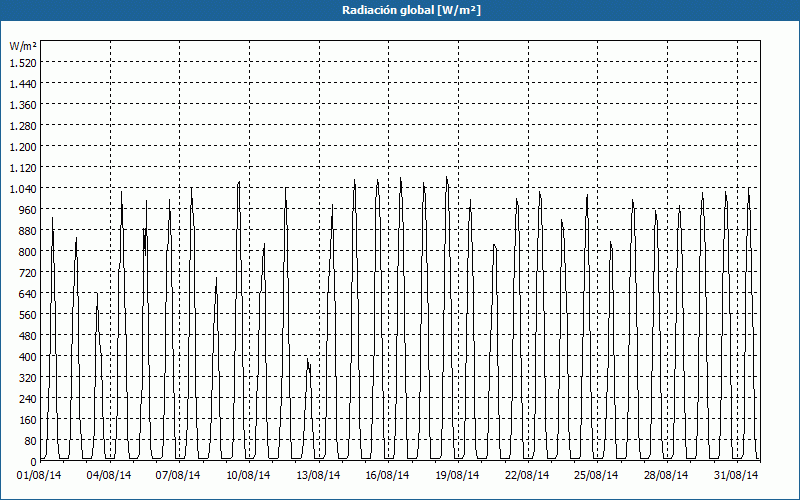Screen dimensions: 800x500
Task: Click the 04/08/14 date label
Action: point(109,476)
